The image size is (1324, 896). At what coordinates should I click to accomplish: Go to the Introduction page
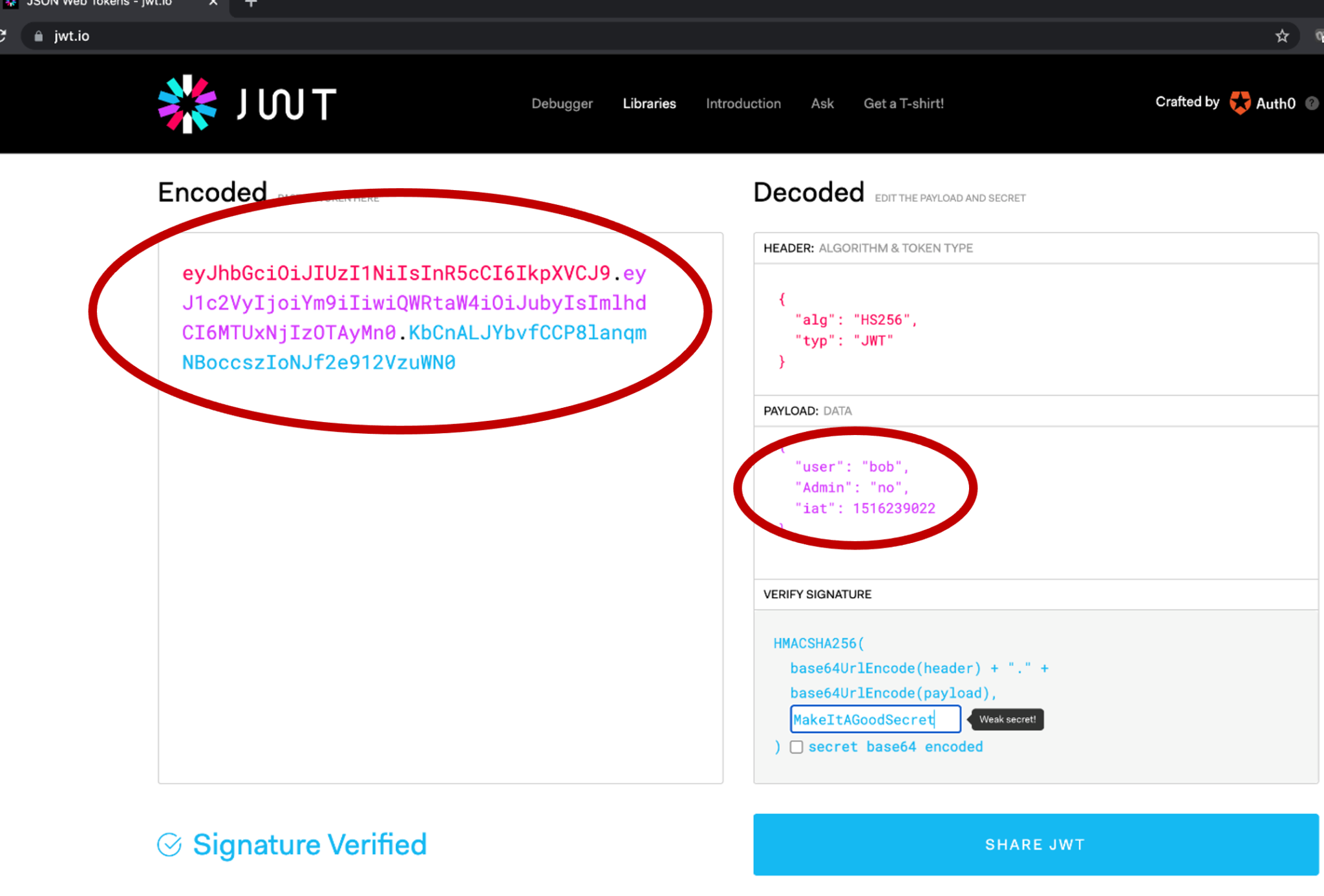coord(743,103)
